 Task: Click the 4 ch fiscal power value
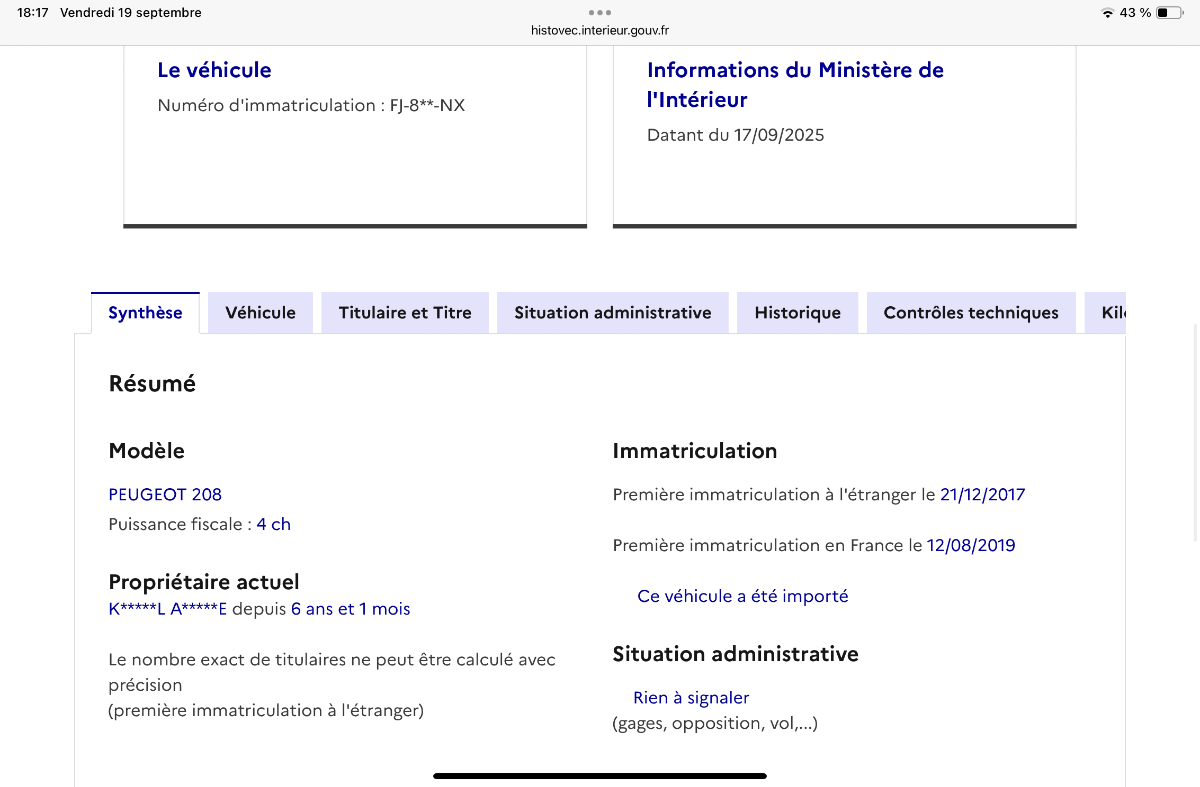point(273,524)
